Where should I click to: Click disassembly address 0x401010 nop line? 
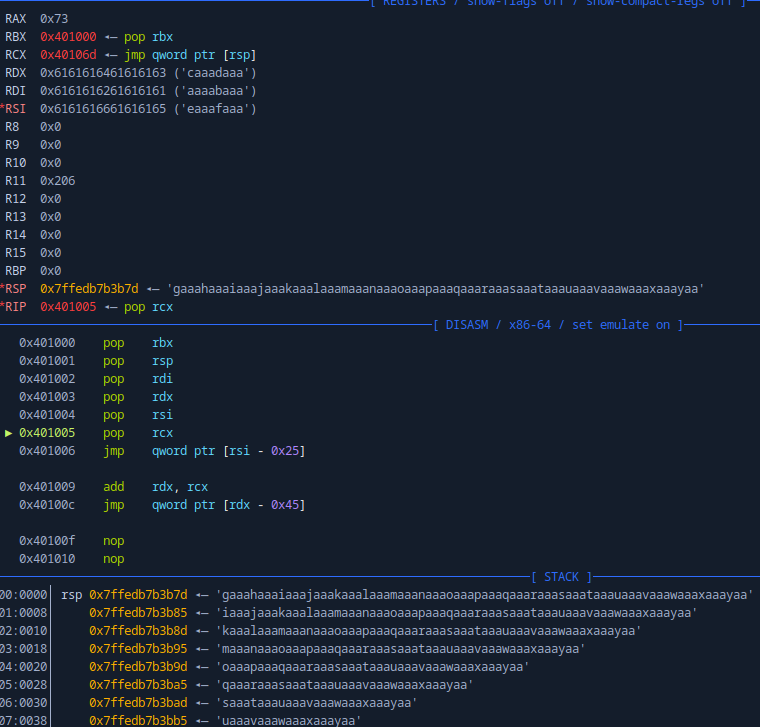(47, 559)
